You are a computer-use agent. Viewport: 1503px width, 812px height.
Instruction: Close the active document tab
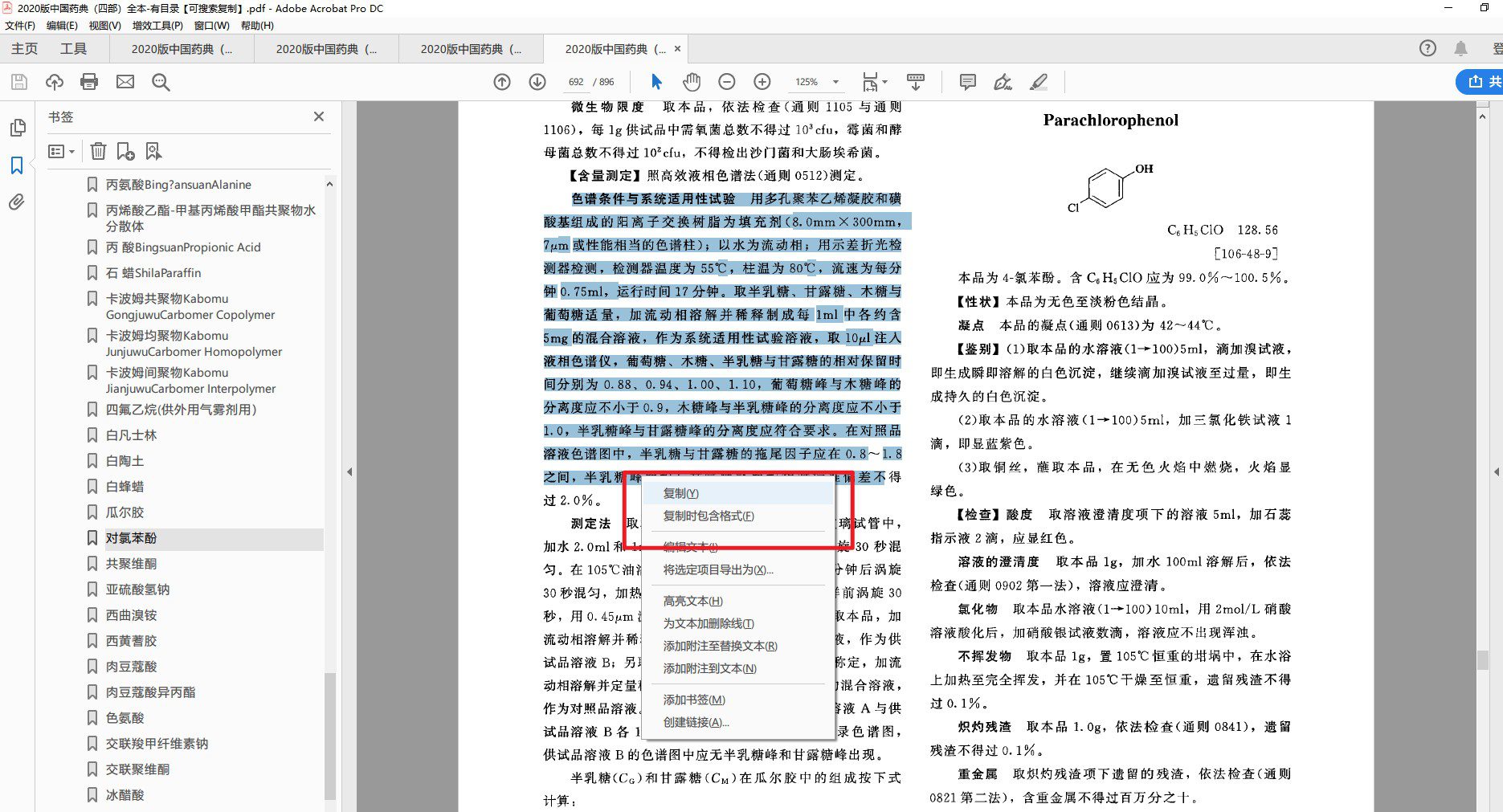pyautogui.click(x=677, y=49)
